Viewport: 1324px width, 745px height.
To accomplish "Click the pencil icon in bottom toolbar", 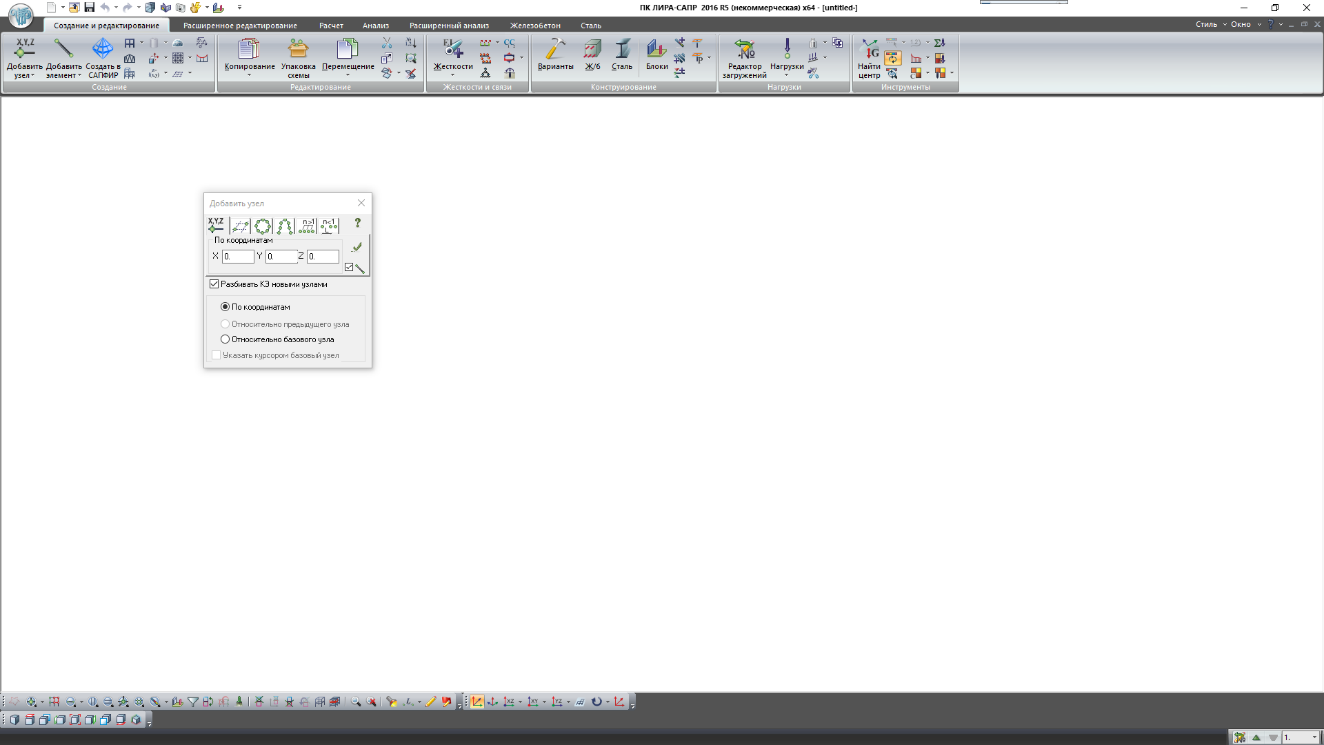I will pyautogui.click(x=431, y=702).
